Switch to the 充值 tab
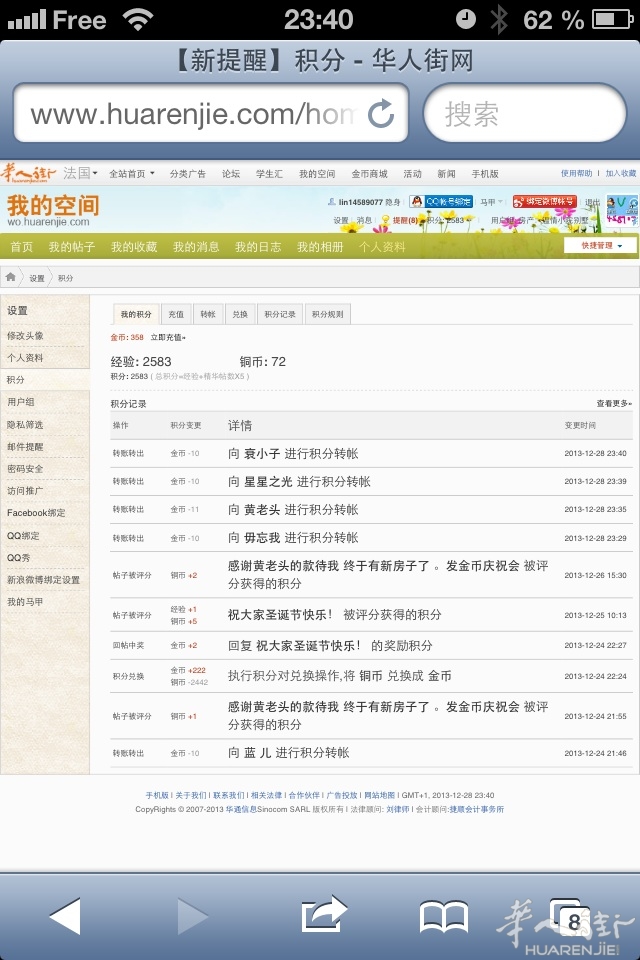 pyautogui.click(x=175, y=314)
